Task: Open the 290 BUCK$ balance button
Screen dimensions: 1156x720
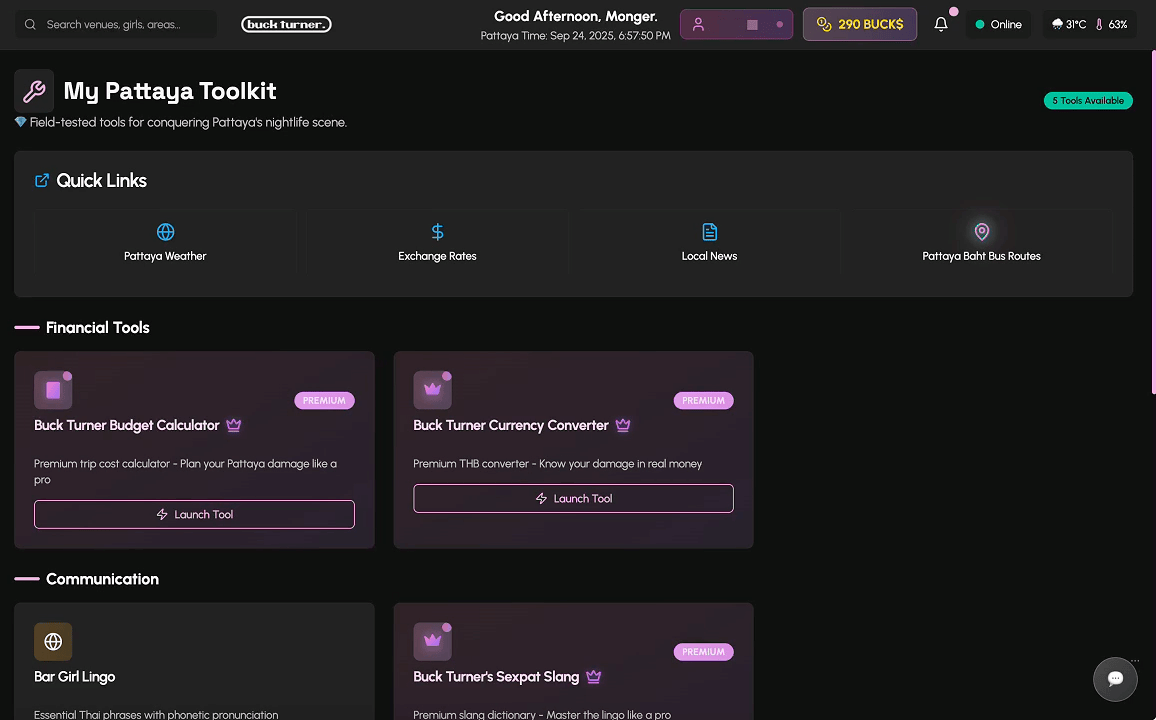Action: 860,24
